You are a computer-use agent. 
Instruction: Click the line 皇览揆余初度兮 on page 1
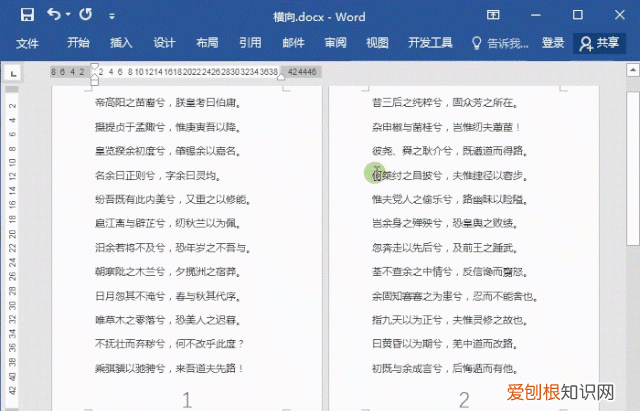(x=167, y=151)
